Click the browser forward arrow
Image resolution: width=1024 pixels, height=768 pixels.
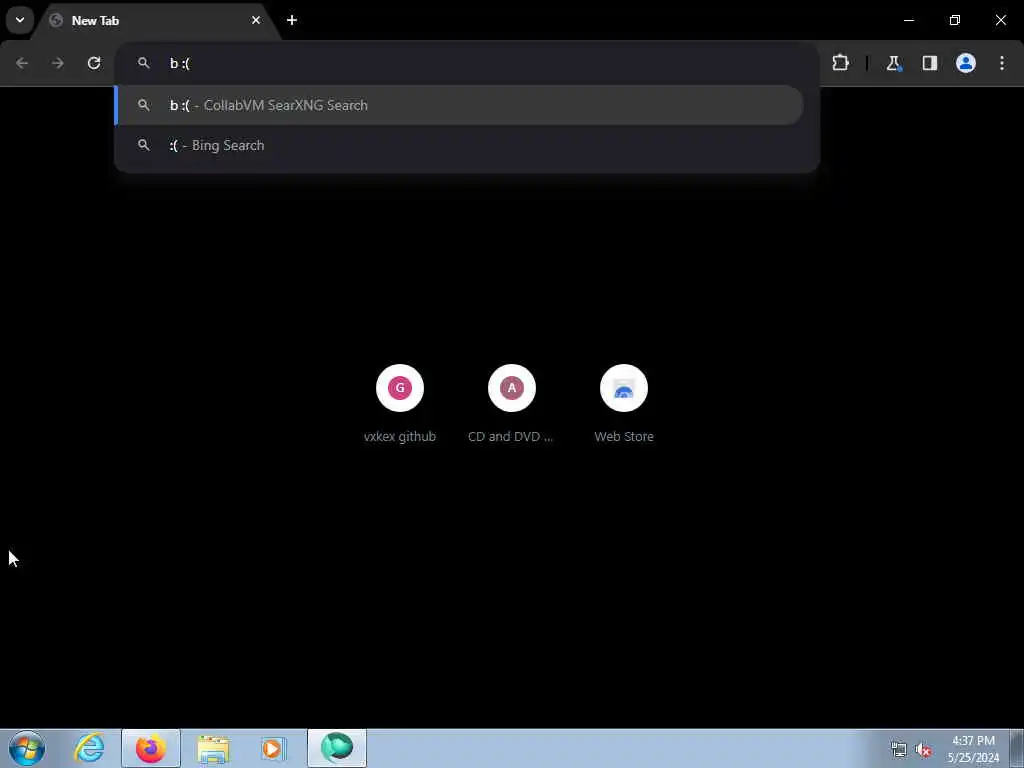(58, 63)
